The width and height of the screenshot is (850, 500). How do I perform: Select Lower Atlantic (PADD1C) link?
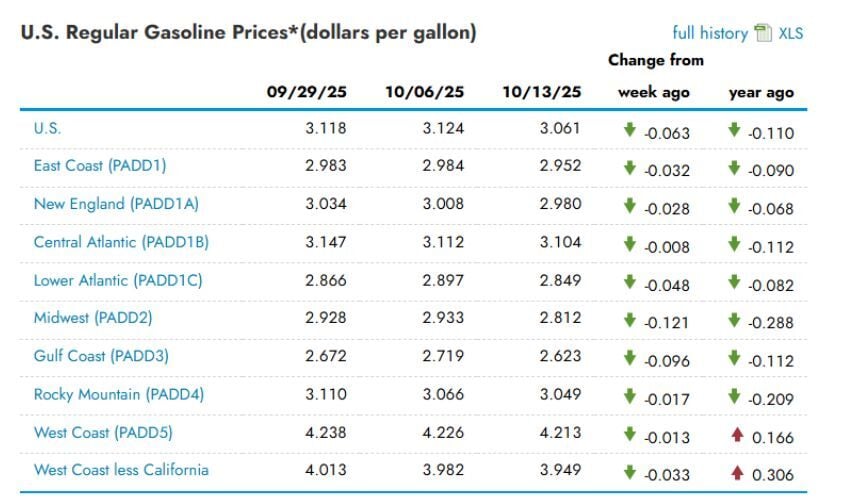[x=118, y=280]
